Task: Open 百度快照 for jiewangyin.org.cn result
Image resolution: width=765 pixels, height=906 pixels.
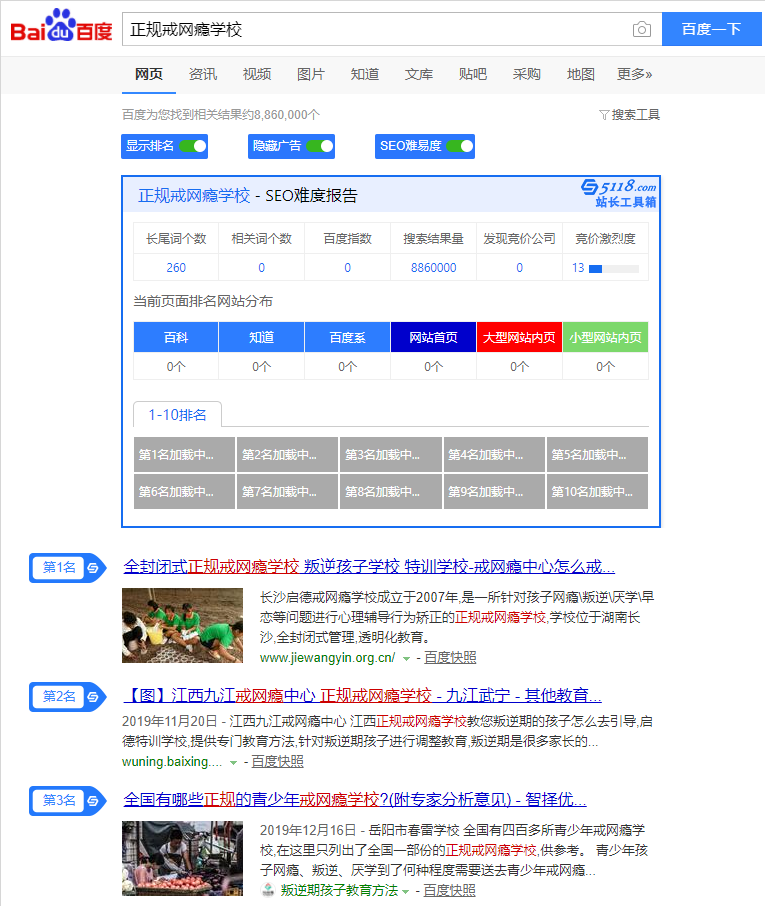Action: coord(450,658)
